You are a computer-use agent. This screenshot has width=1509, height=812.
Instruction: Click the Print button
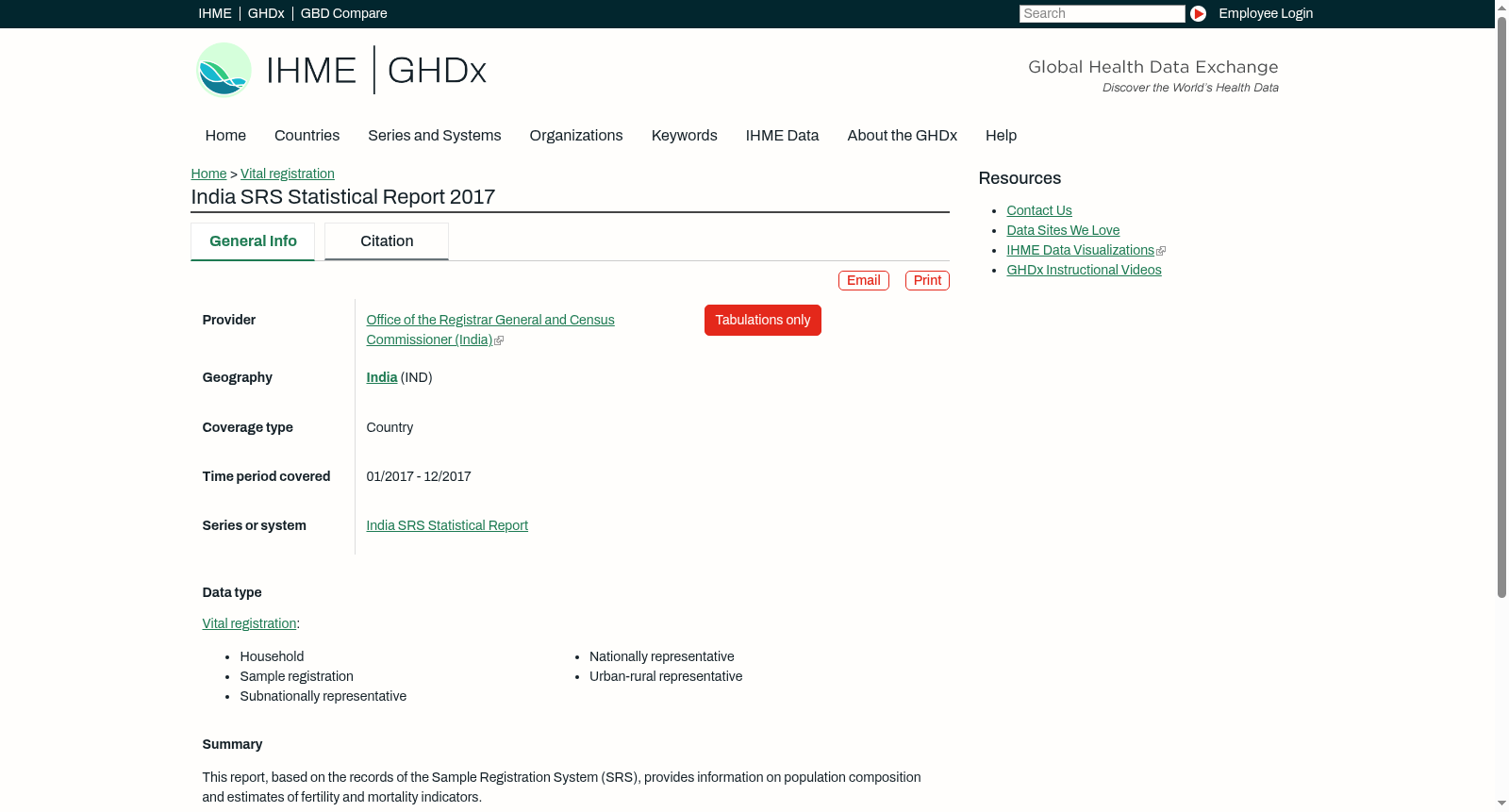[x=927, y=281]
